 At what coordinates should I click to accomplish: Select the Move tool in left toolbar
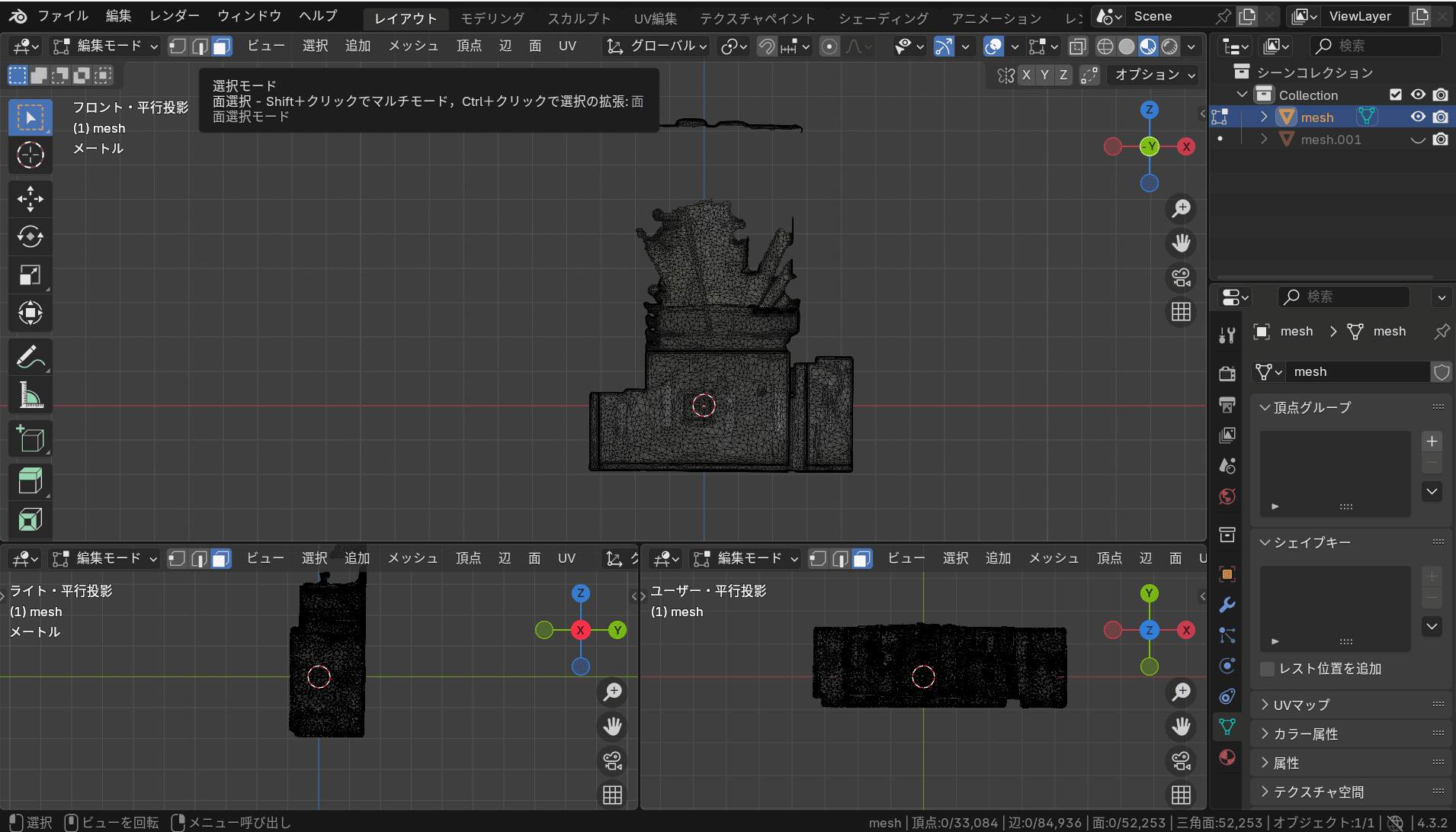pyautogui.click(x=30, y=199)
